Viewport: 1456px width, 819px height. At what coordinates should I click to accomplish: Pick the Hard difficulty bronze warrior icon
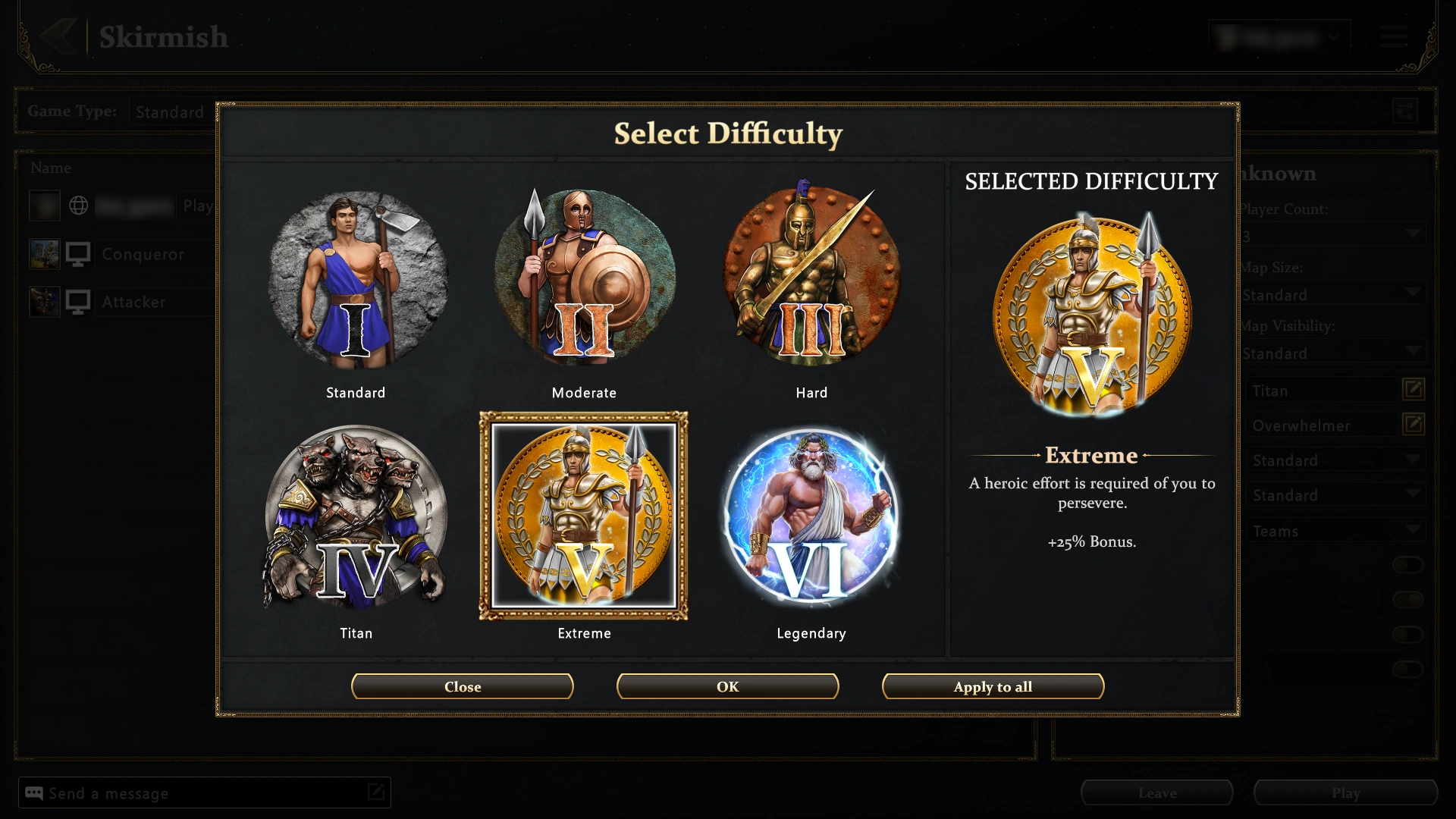coord(811,273)
